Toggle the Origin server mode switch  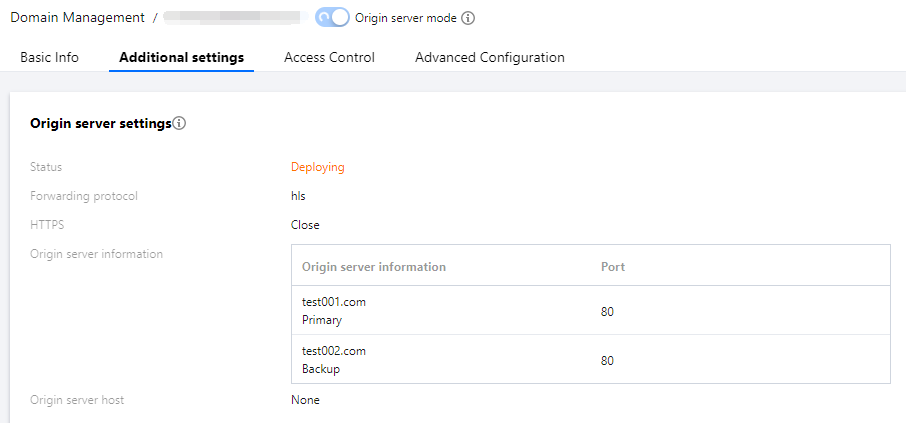pyautogui.click(x=332, y=18)
